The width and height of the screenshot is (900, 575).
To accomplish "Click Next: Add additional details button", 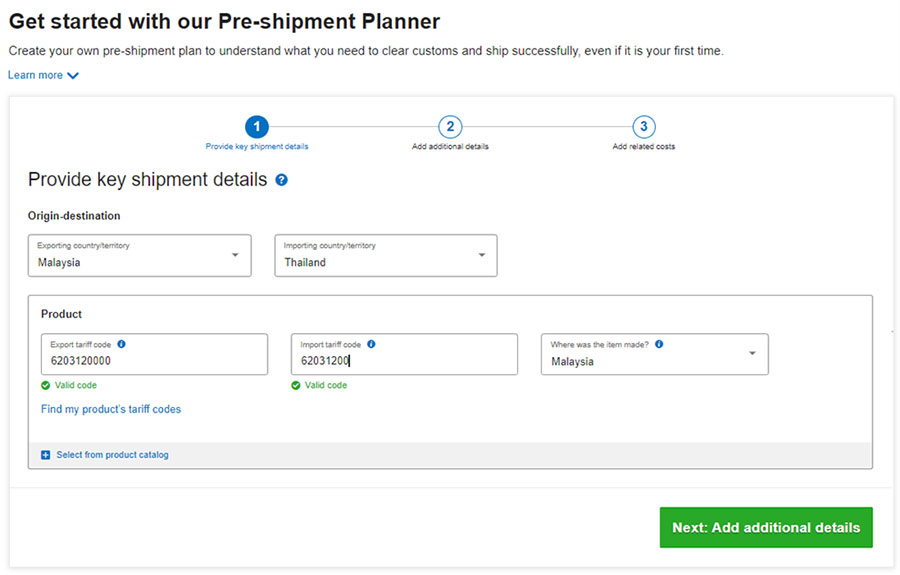I will [x=766, y=527].
